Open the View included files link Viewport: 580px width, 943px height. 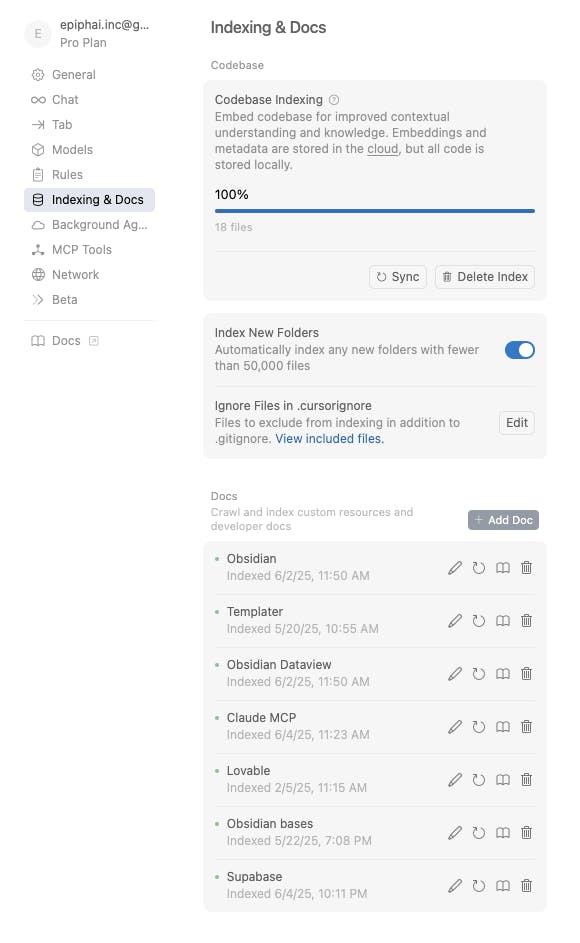329,439
